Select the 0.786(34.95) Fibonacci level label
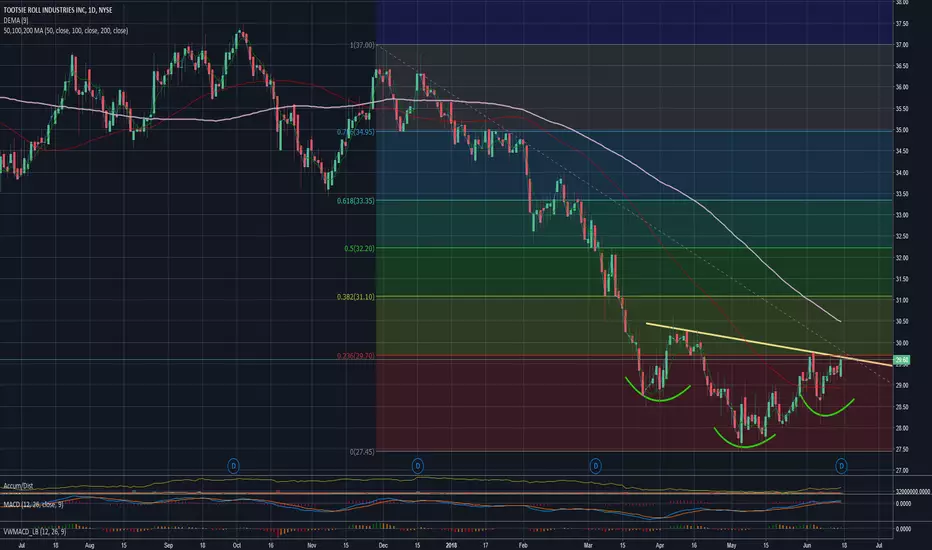Viewport: 932px width, 550px height. click(356, 132)
